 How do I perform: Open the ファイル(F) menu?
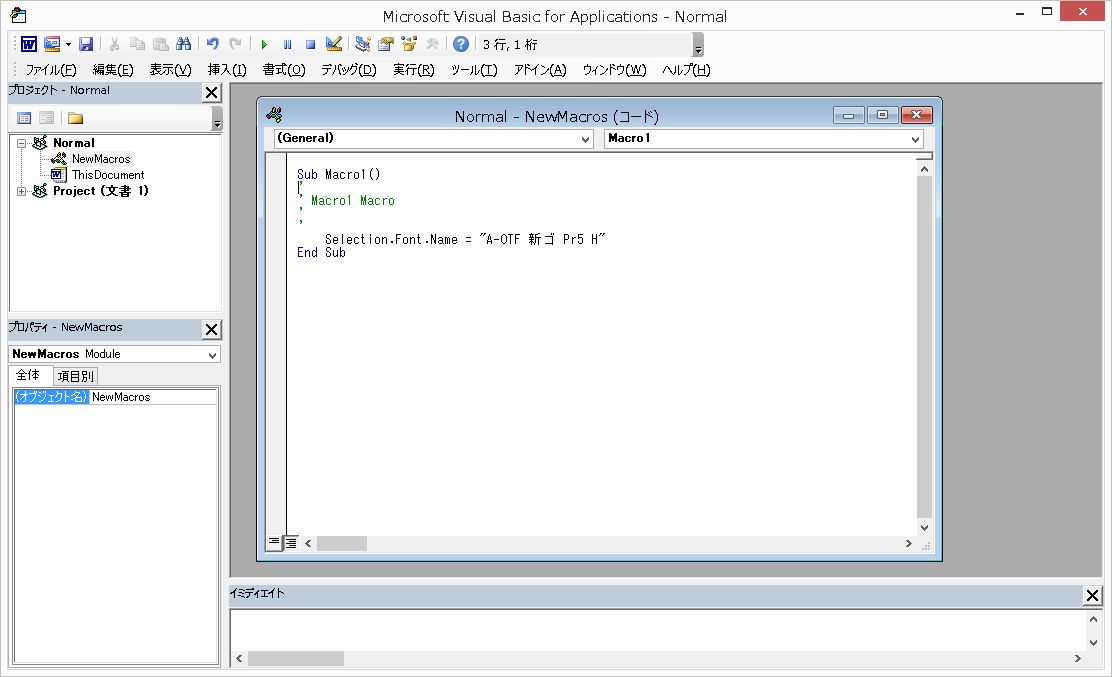(x=51, y=69)
